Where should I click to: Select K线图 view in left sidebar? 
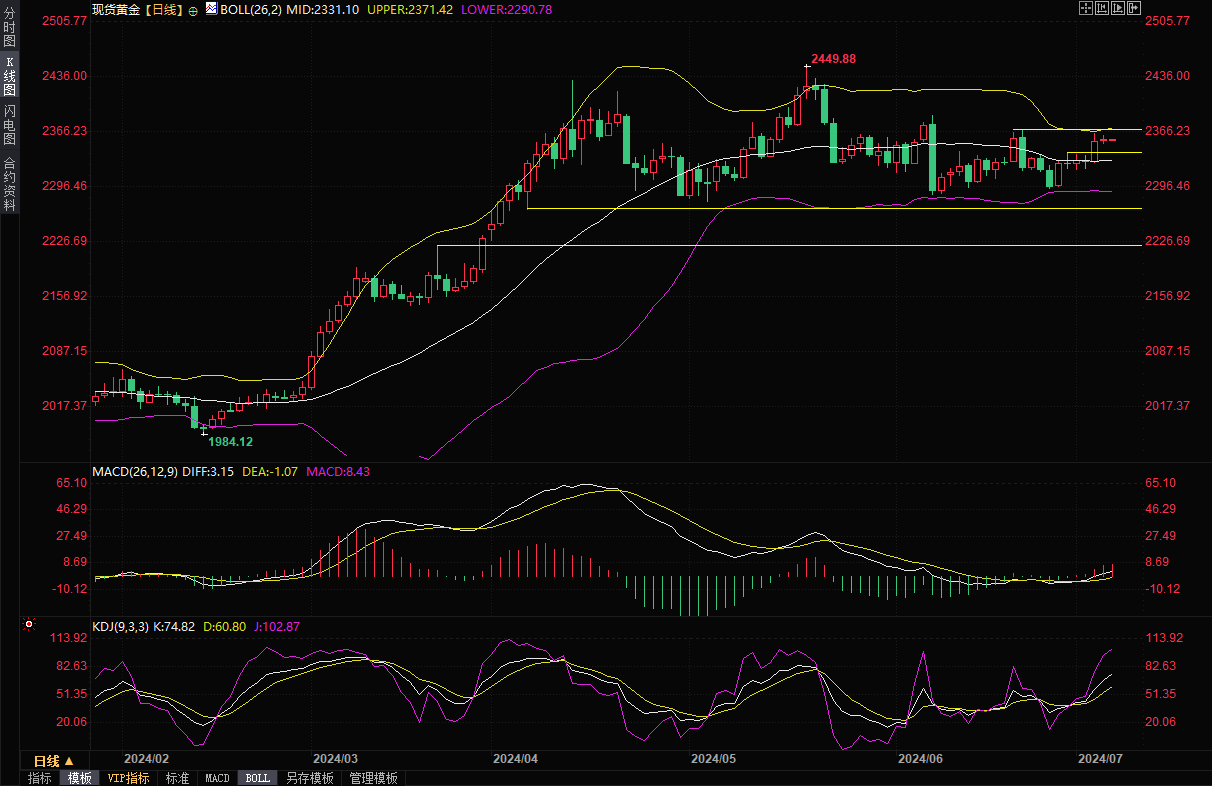coord(9,76)
